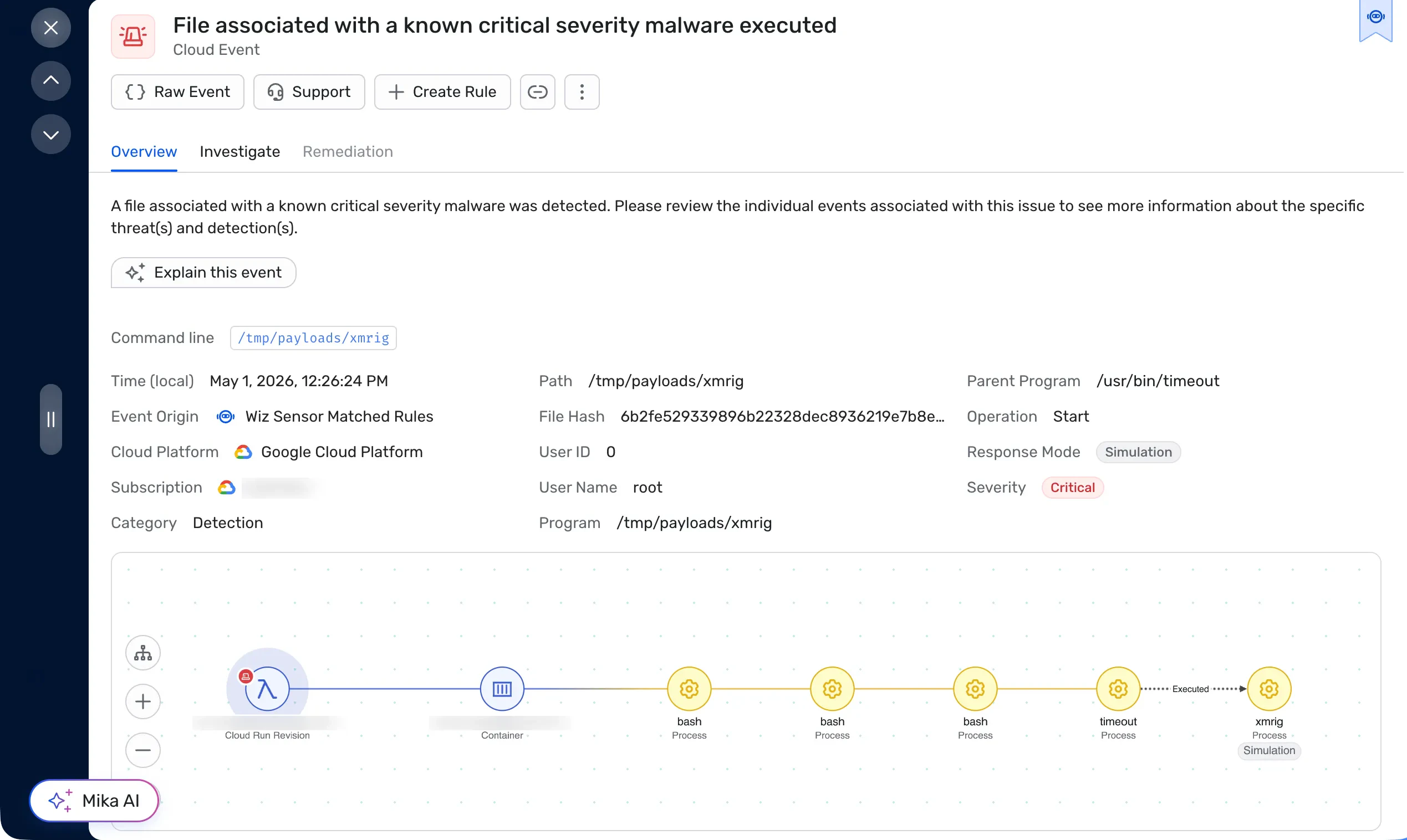The width and height of the screenshot is (1407, 840).
Task: Click the Simulation response mode badge
Action: pos(1138,452)
